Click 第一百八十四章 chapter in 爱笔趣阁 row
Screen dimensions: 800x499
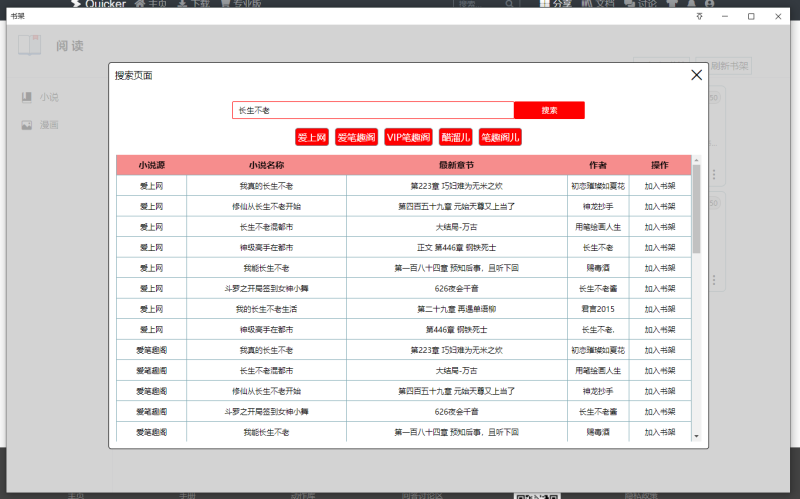457,432
